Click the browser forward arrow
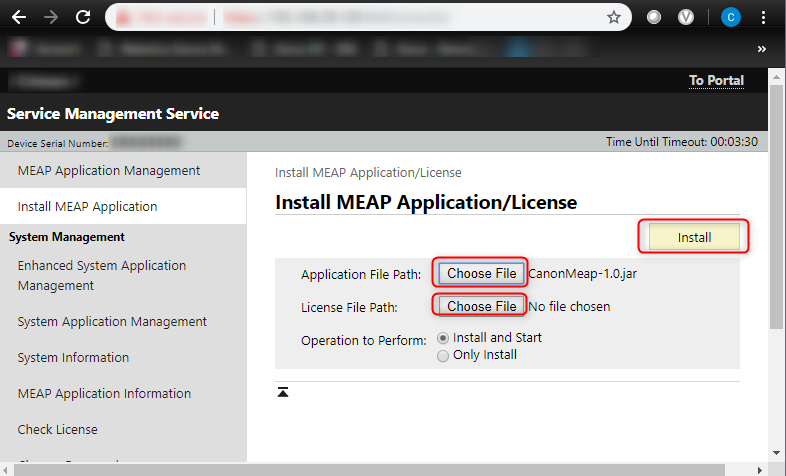Viewport: 786px width, 476px height. pos(51,17)
